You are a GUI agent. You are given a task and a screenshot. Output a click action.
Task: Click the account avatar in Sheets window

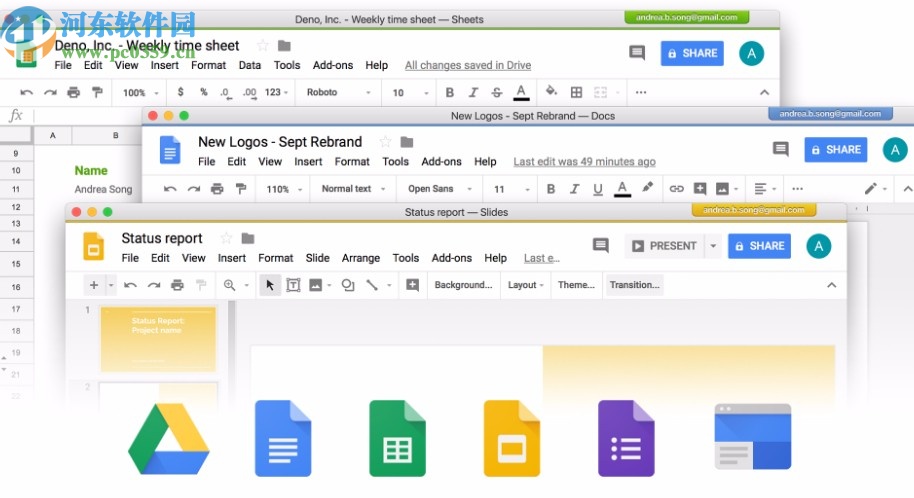(751, 54)
